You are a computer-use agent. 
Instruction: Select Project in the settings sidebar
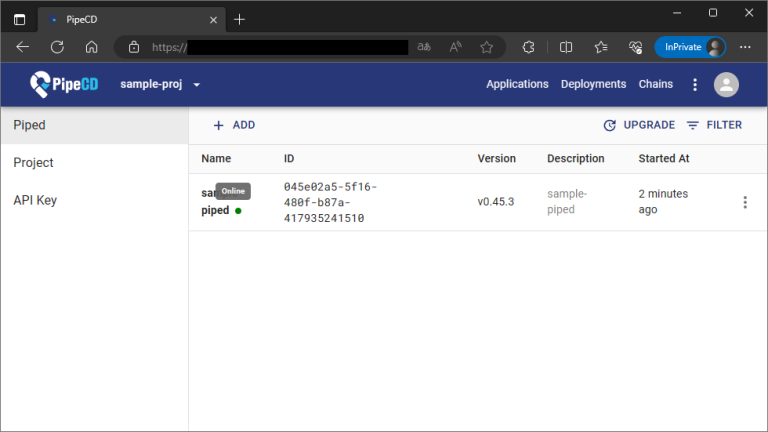coord(33,163)
